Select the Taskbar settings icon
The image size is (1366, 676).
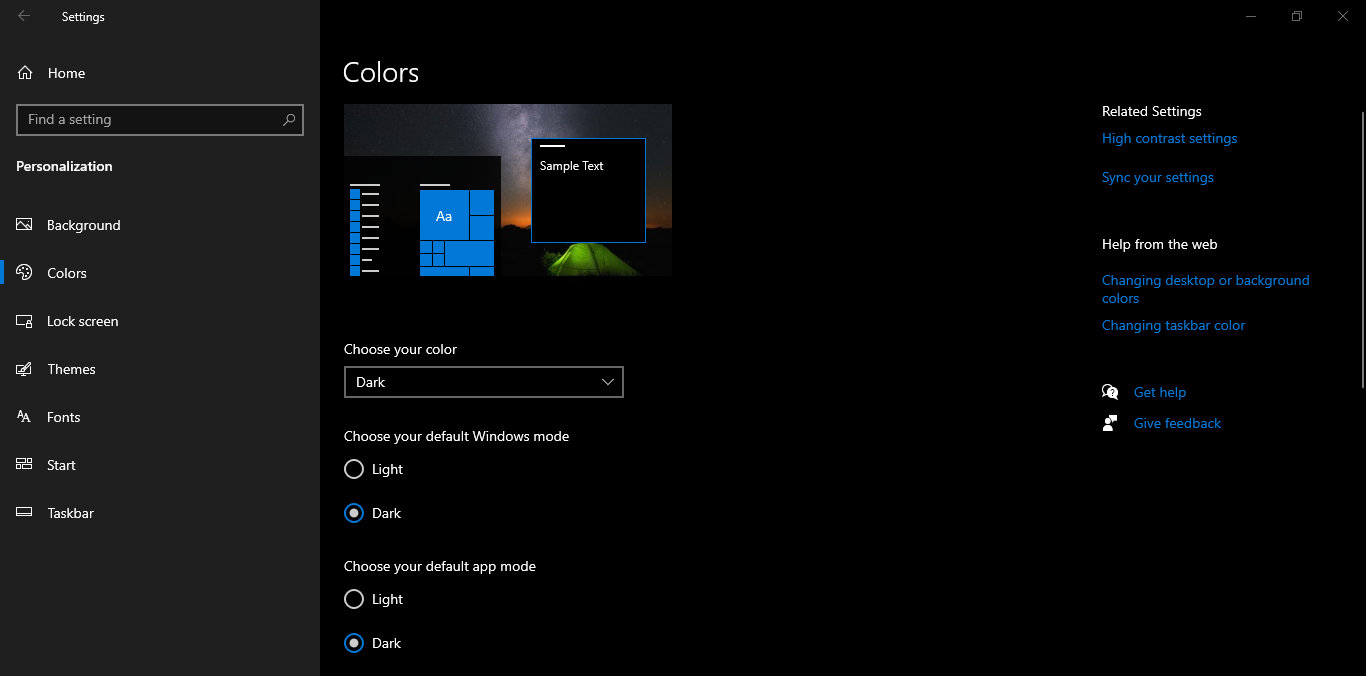coord(23,512)
